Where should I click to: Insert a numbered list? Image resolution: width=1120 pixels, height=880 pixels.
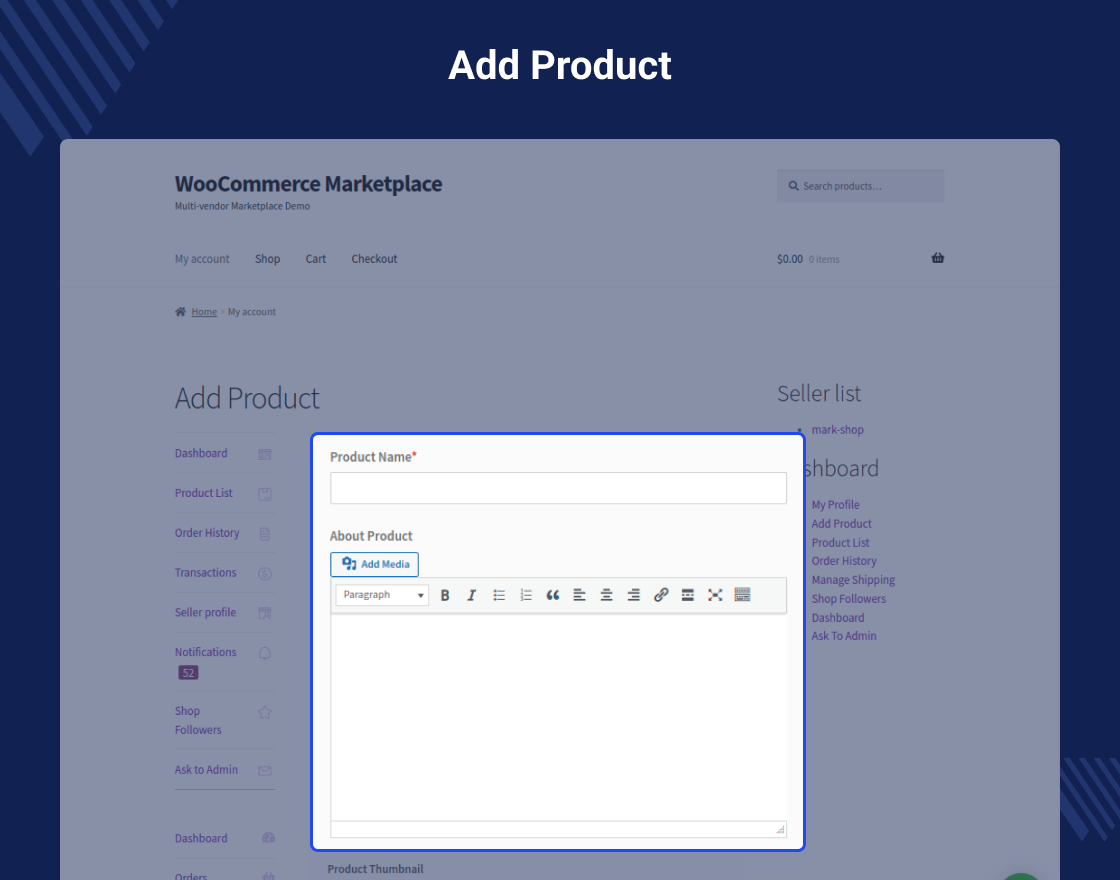click(x=525, y=595)
